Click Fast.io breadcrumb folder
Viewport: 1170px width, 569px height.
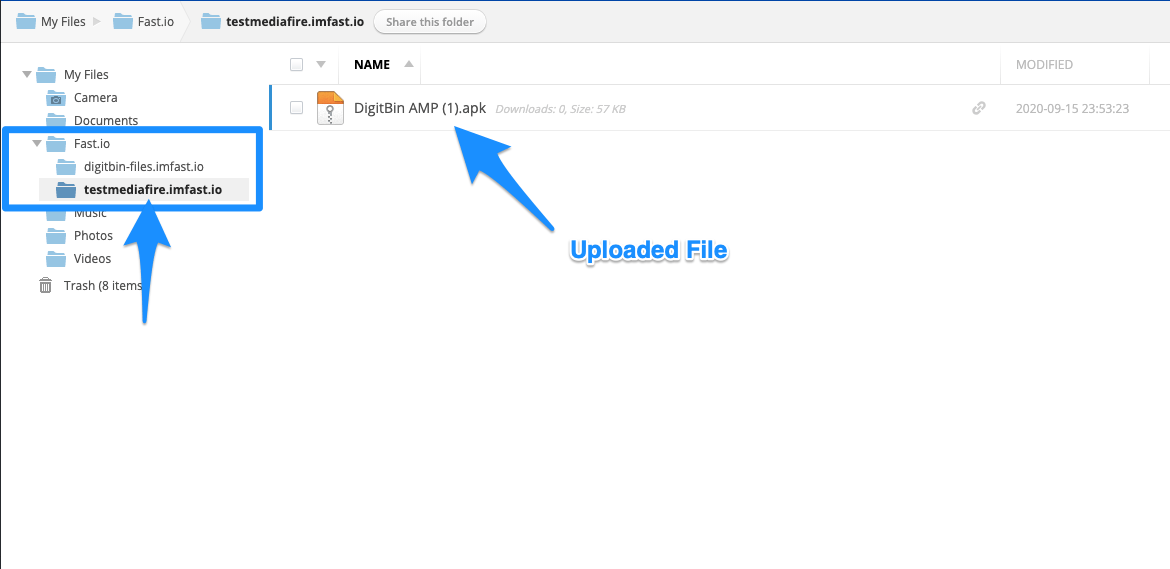click(x=144, y=22)
